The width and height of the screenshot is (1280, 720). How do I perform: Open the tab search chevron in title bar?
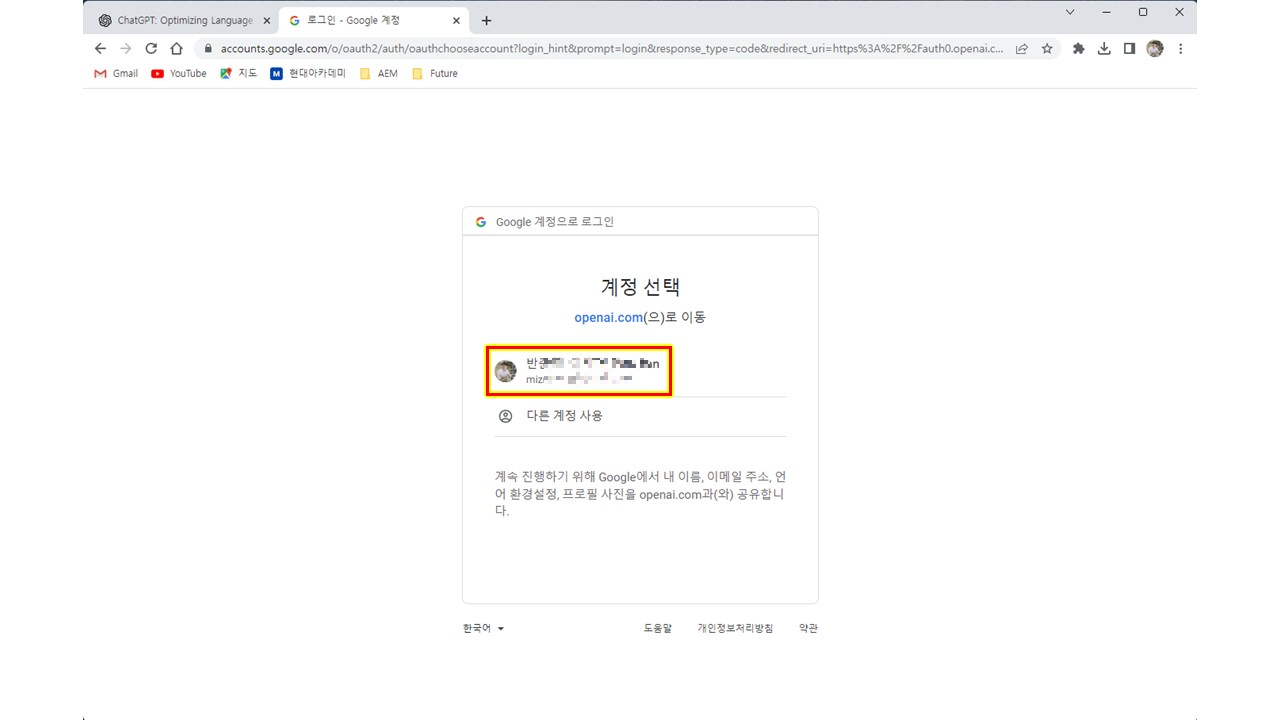point(1070,12)
